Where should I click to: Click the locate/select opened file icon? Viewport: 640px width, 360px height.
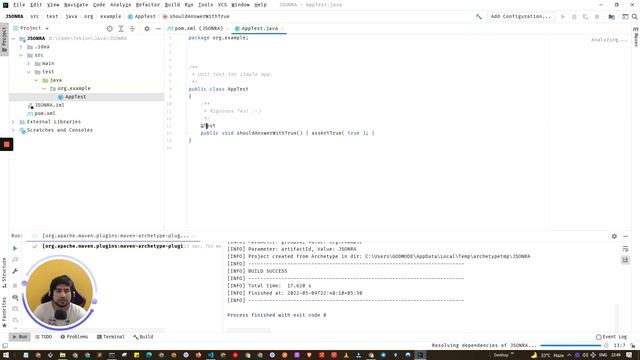tap(109, 29)
